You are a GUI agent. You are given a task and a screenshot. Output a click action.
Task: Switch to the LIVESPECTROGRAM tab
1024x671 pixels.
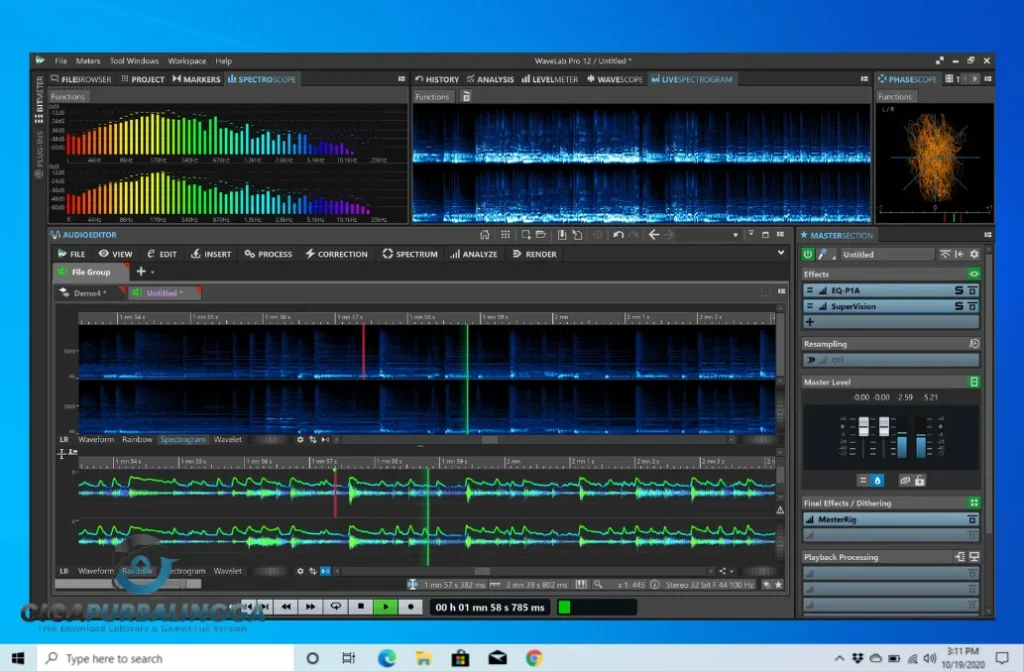pyautogui.click(x=690, y=79)
